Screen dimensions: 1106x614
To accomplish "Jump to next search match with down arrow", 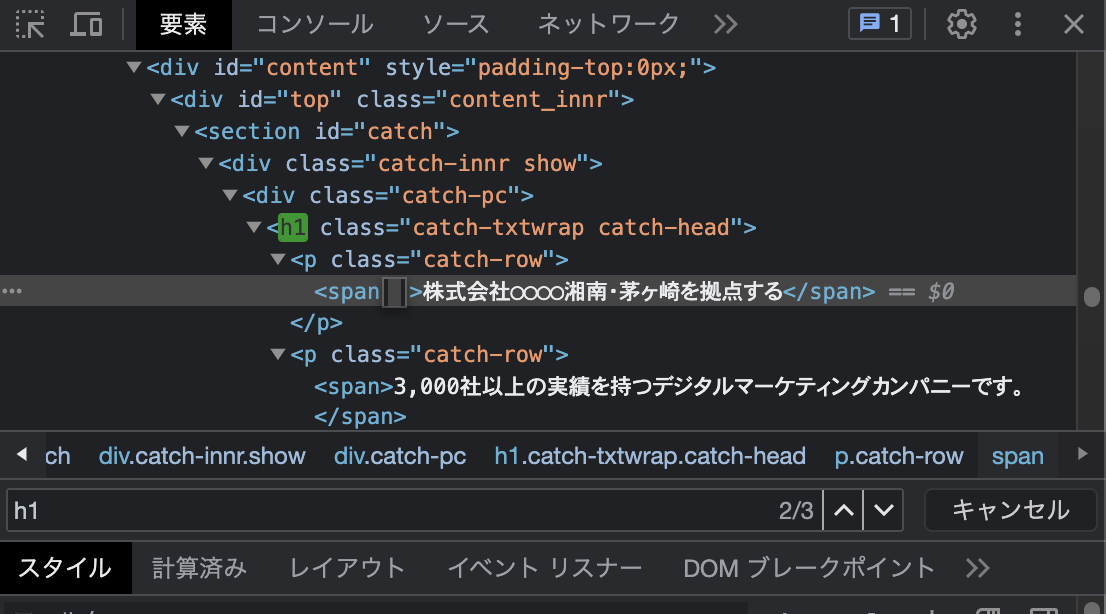I will point(883,510).
